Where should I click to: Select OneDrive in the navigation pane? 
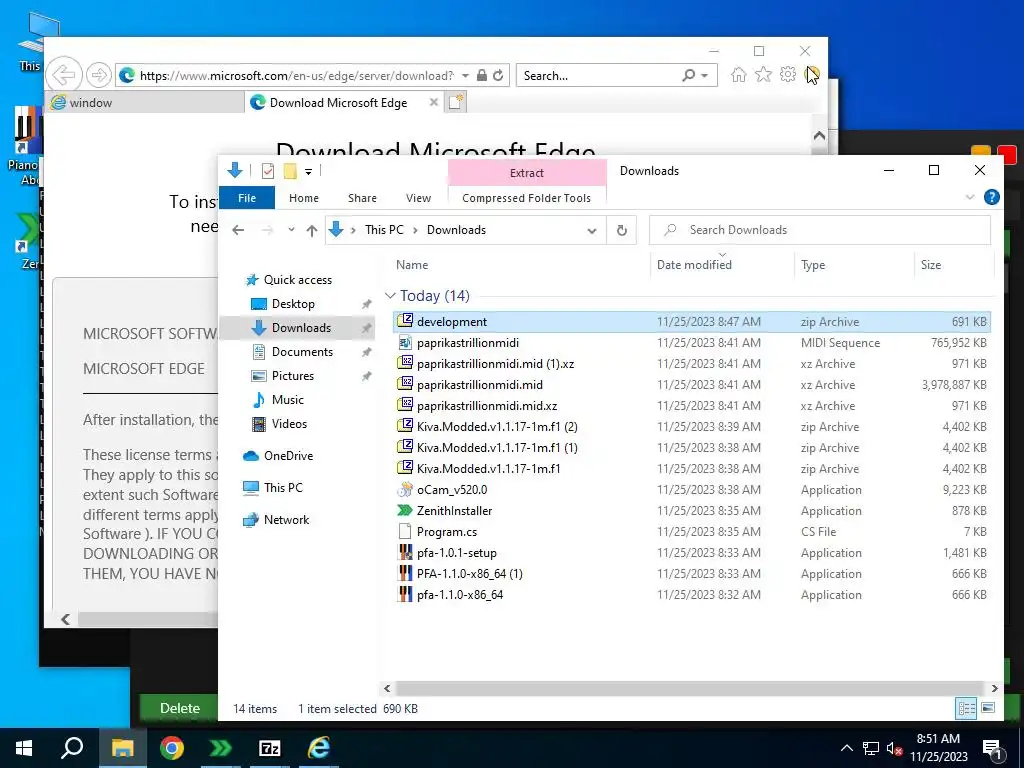[288, 456]
